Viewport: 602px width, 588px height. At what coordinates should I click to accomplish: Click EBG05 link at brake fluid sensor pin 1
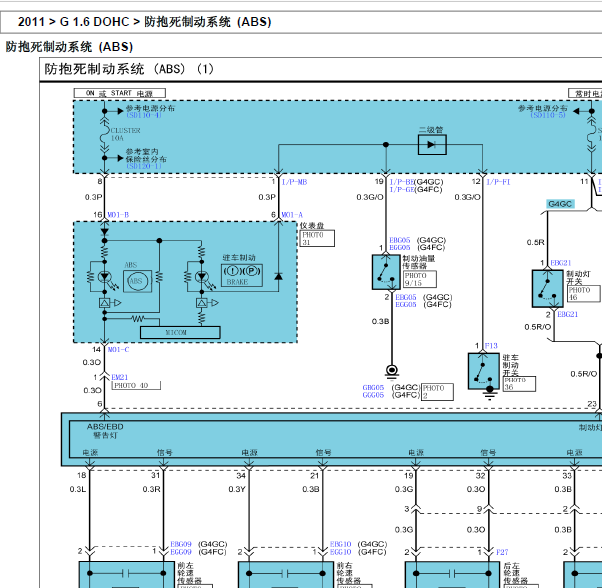[x=400, y=240]
